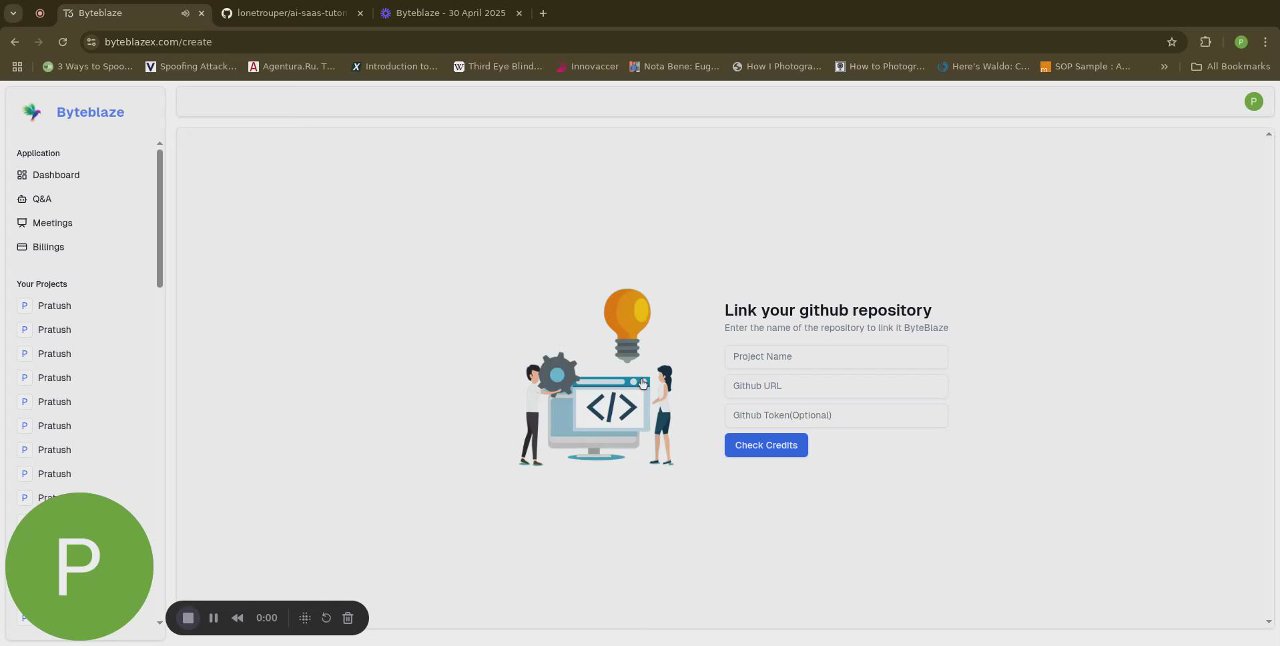This screenshot has height=646, width=1280.
Task: Expand the hidden bookmarks double-chevron
Action: [1164, 67]
